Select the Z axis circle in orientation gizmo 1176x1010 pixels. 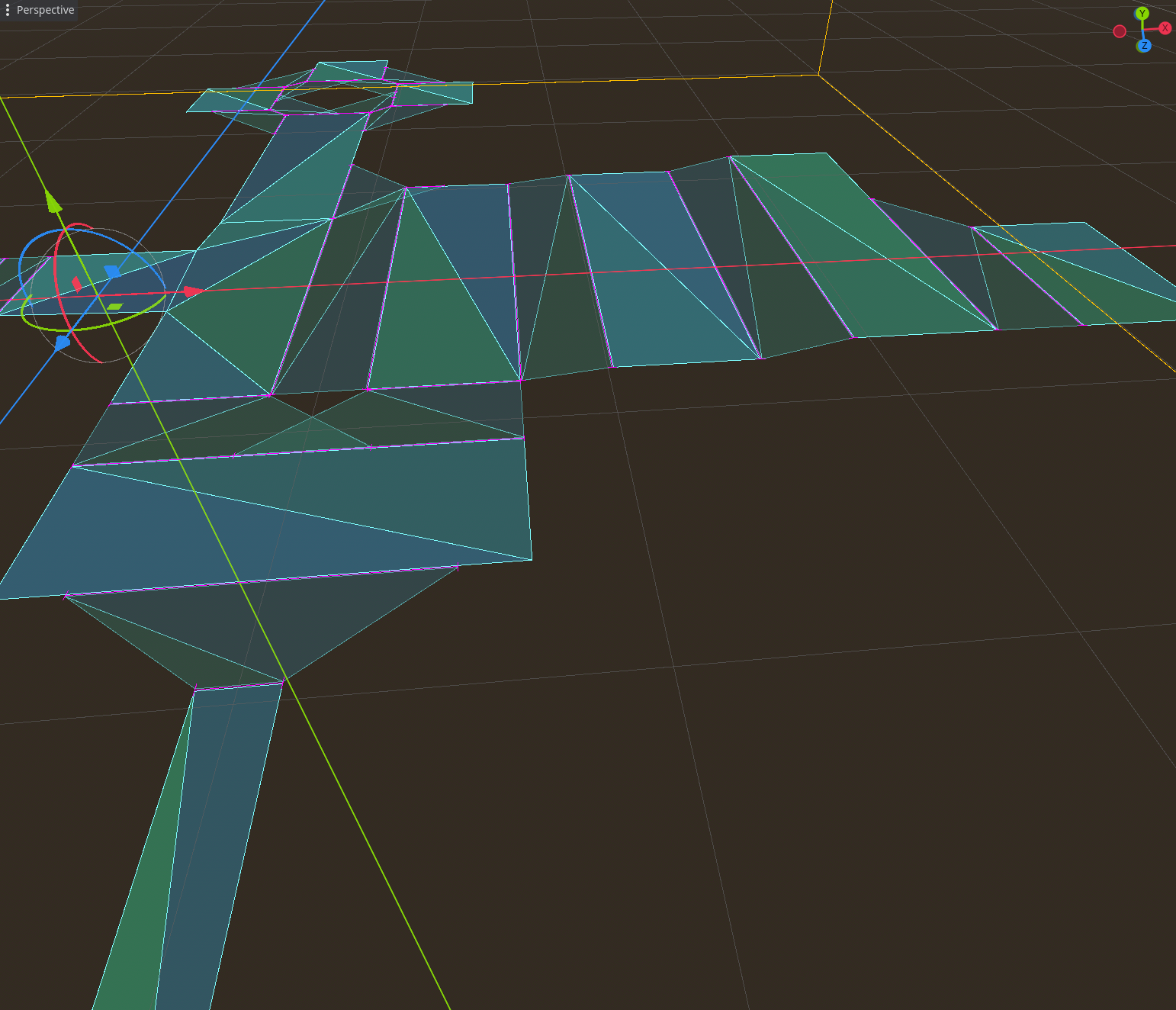pos(1144,46)
